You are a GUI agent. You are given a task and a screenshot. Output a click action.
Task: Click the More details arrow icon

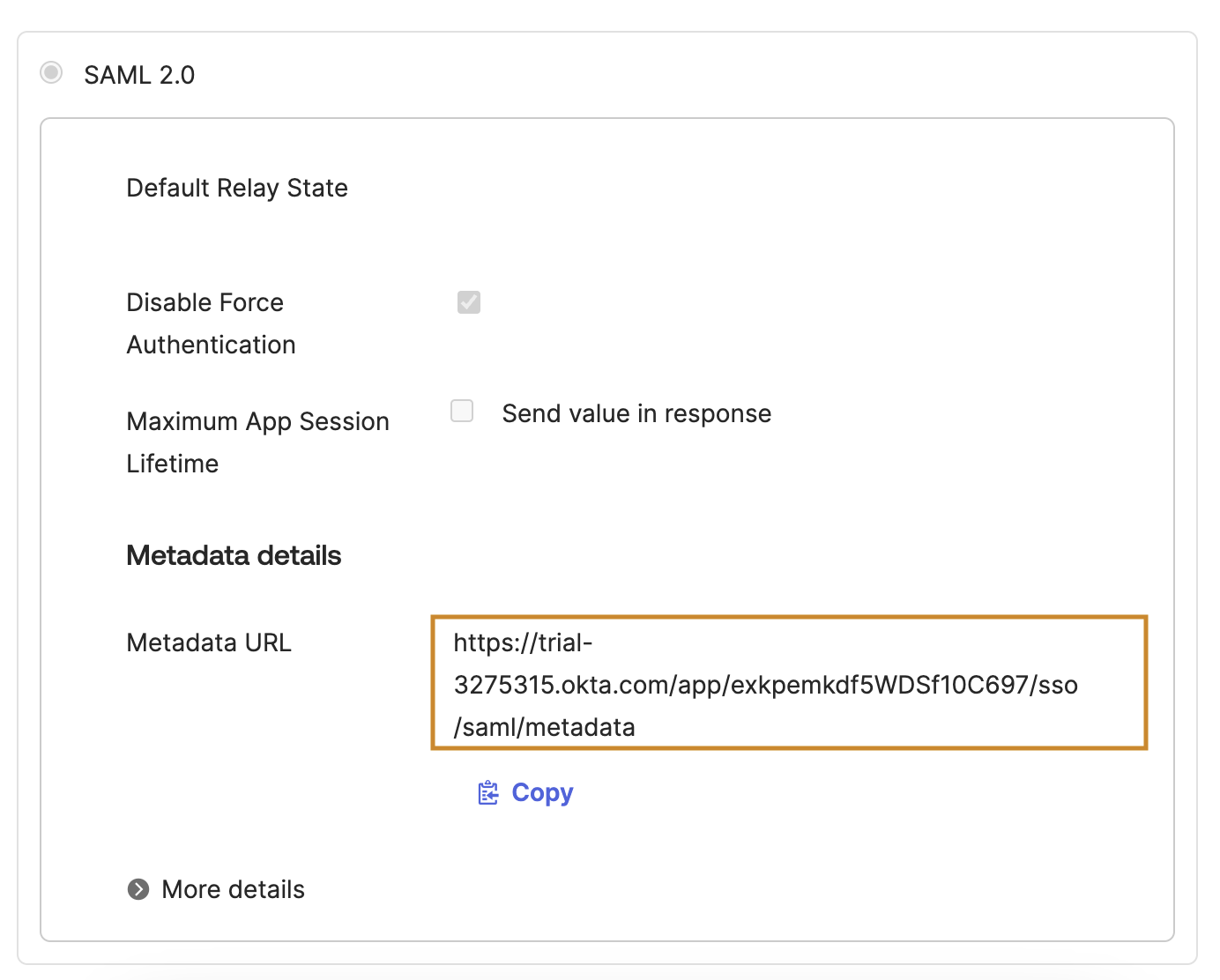pyautogui.click(x=138, y=889)
